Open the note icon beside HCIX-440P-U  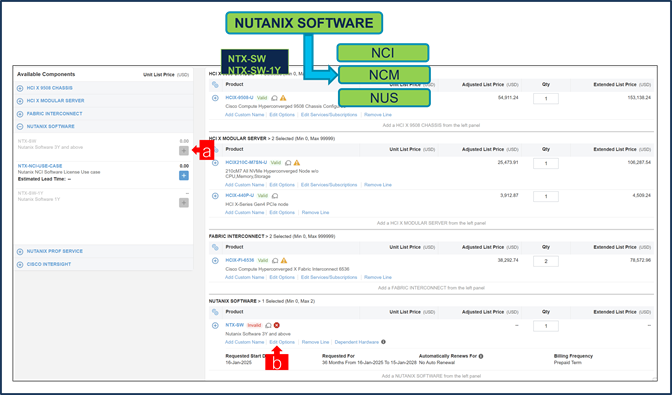[275, 196]
